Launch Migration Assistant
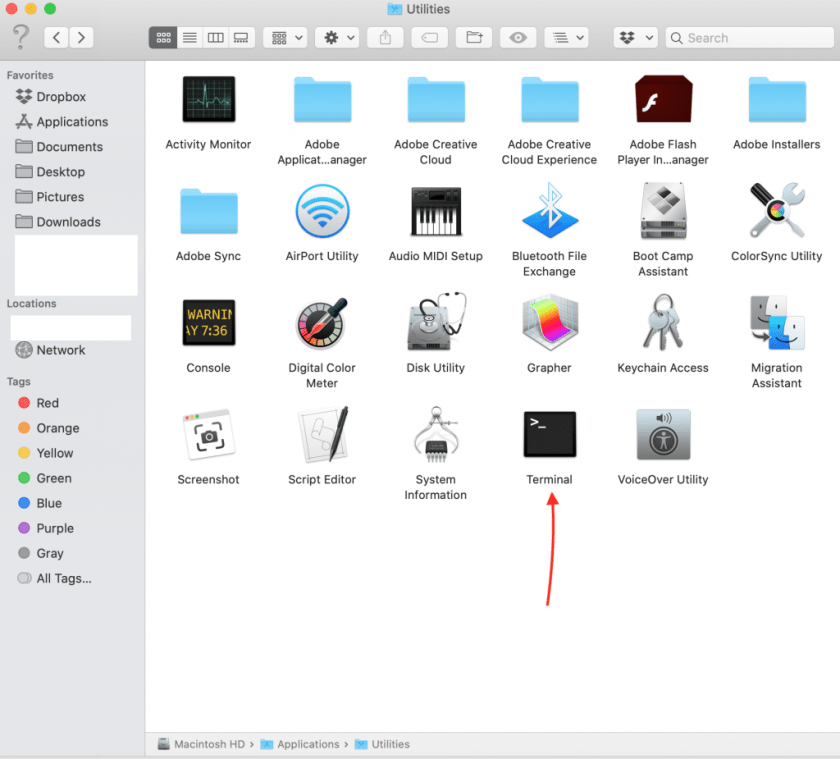This screenshot has height=759, width=840. [x=777, y=323]
